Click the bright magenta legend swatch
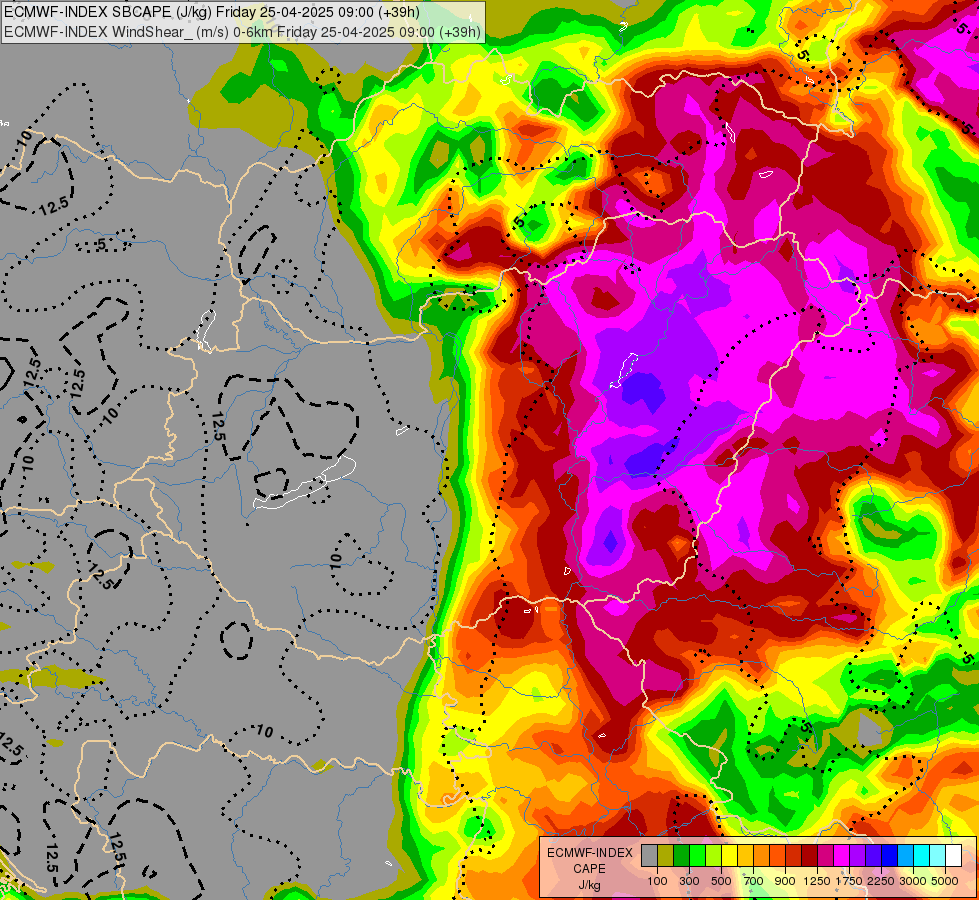Viewport: 979px width, 900px height. click(842, 856)
